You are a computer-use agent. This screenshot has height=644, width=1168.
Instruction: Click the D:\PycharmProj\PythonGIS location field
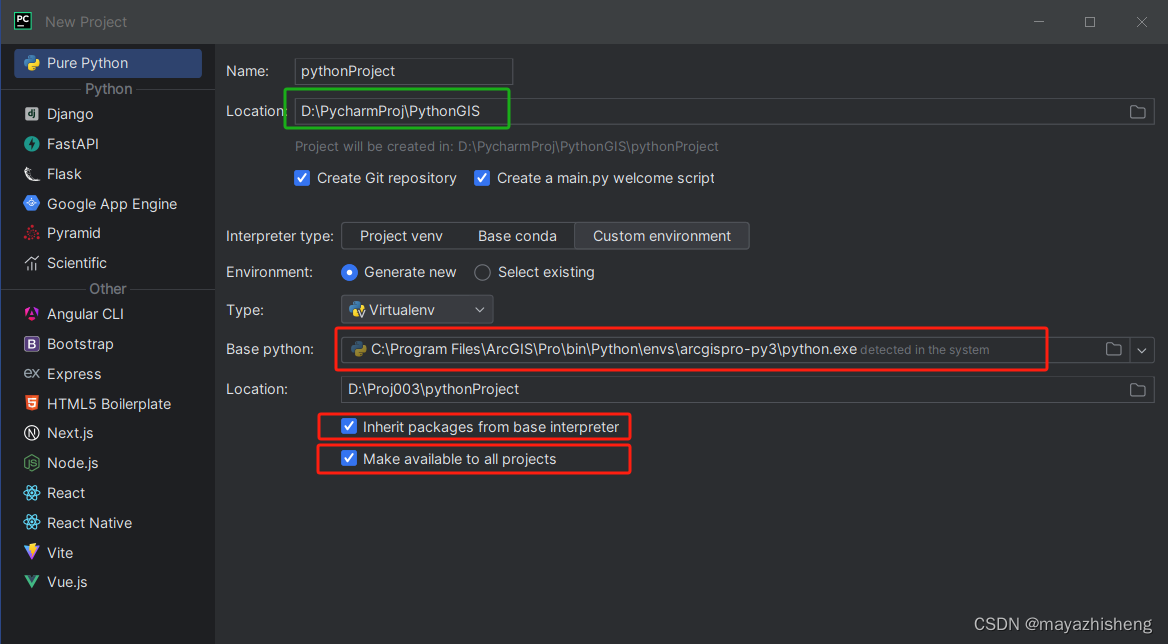725,112
